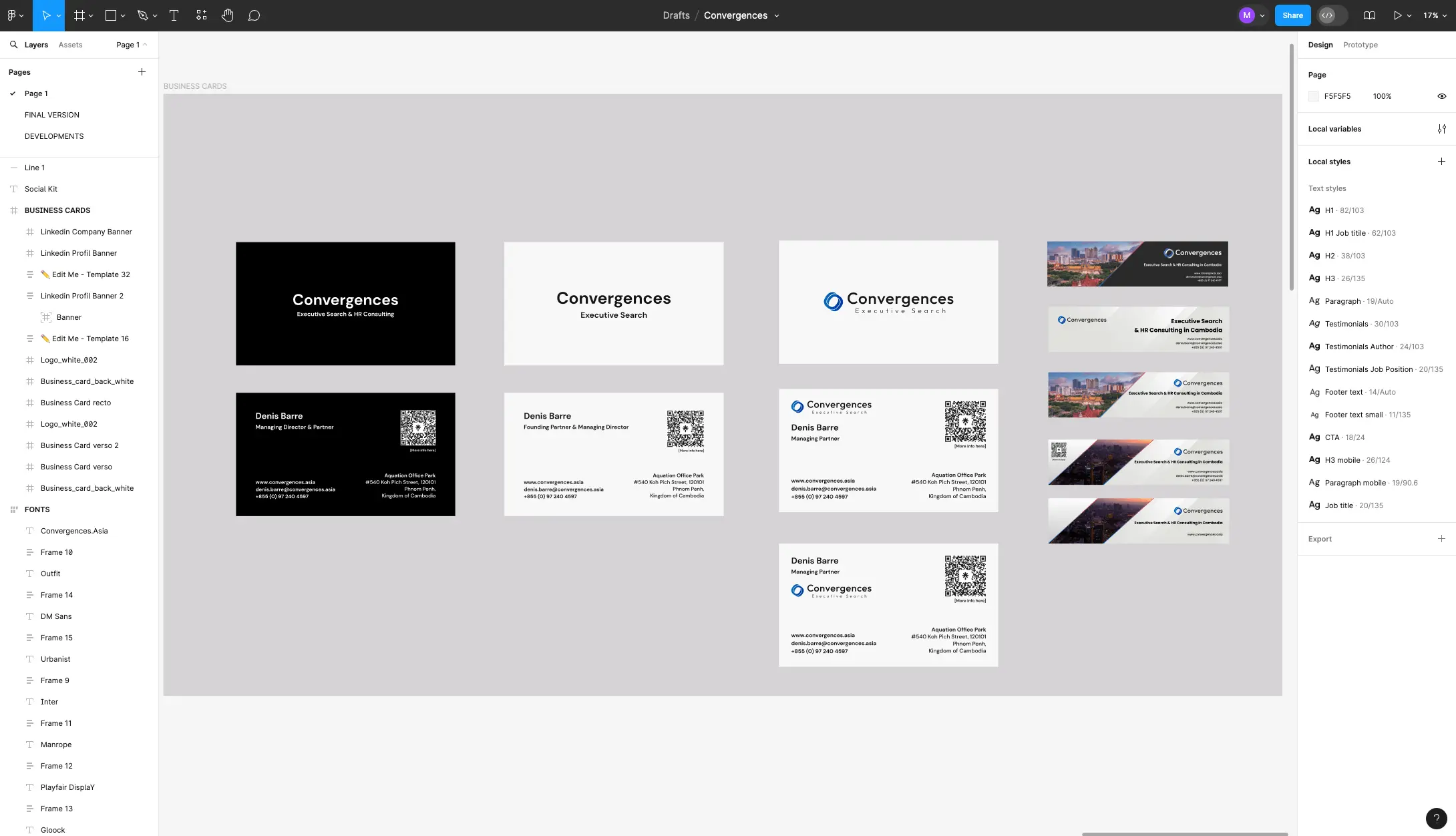Click the vertical canvas scrollbar

(x=1292, y=167)
